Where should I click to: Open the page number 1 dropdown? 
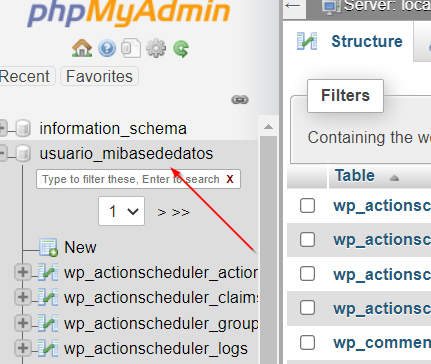pos(122,211)
